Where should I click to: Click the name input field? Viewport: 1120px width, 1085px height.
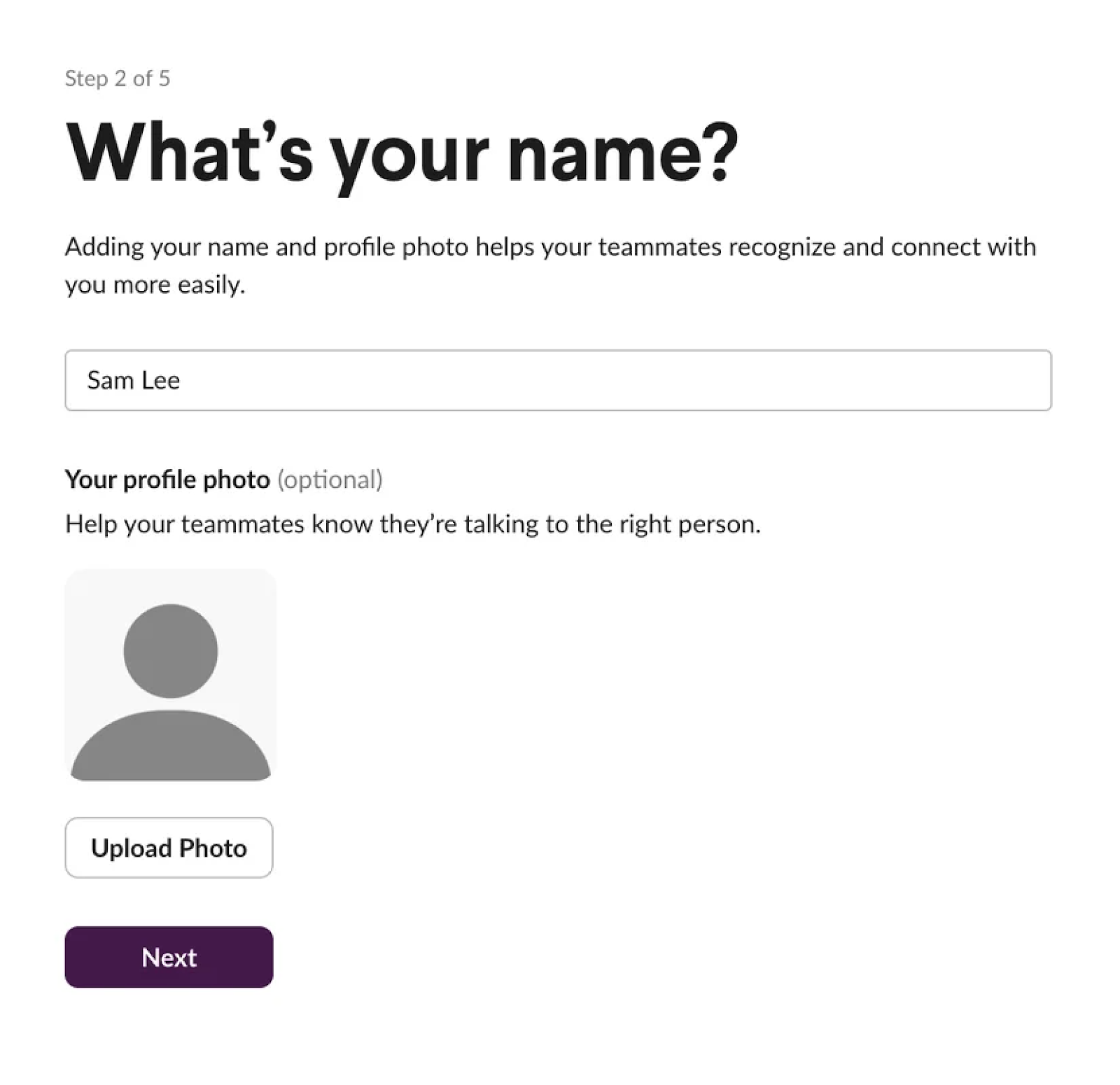557,380
